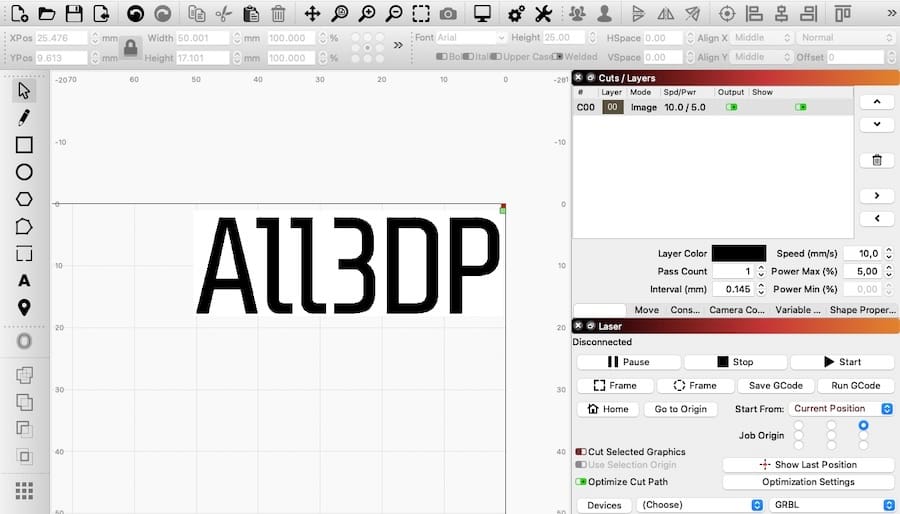Open settings gears icon
The image size is (900, 514).
click(516, 13)
